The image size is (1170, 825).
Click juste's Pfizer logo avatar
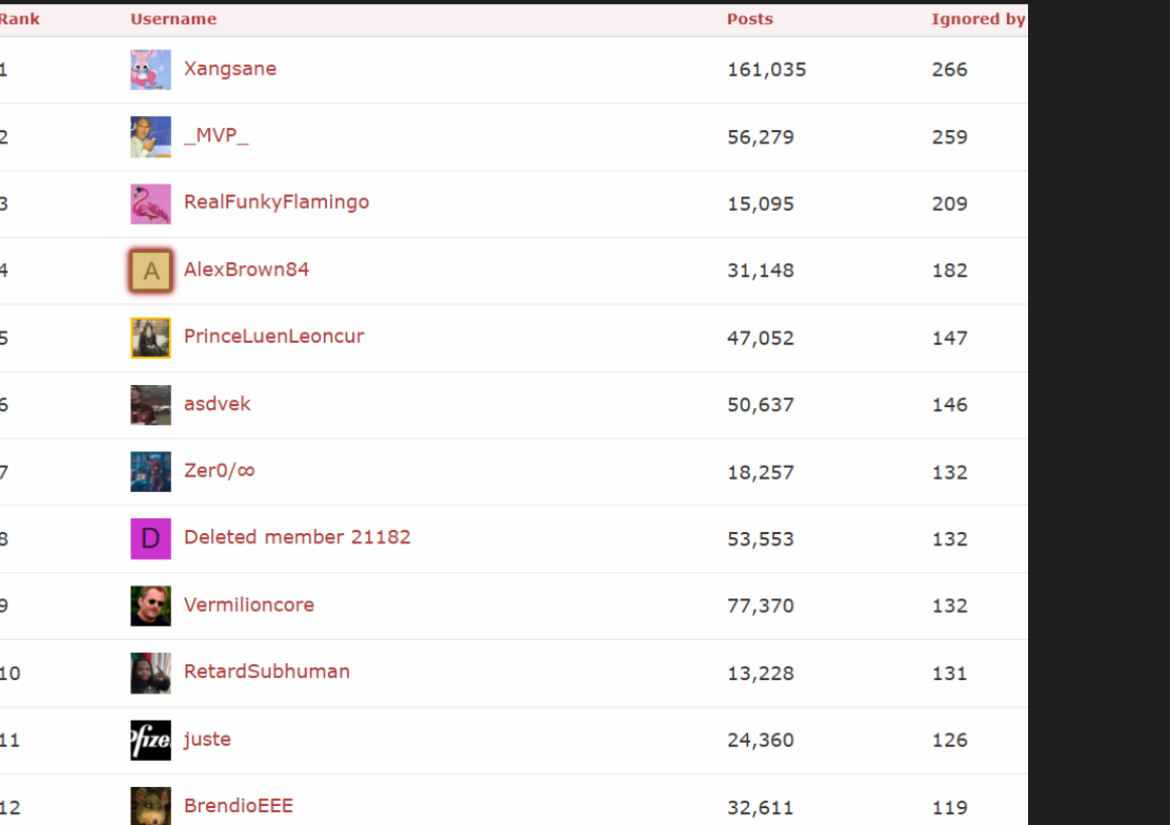(150, 740)
